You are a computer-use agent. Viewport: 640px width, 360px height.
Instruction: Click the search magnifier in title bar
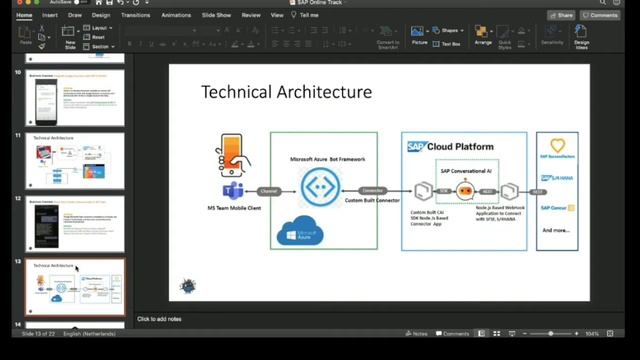point(603,2)
